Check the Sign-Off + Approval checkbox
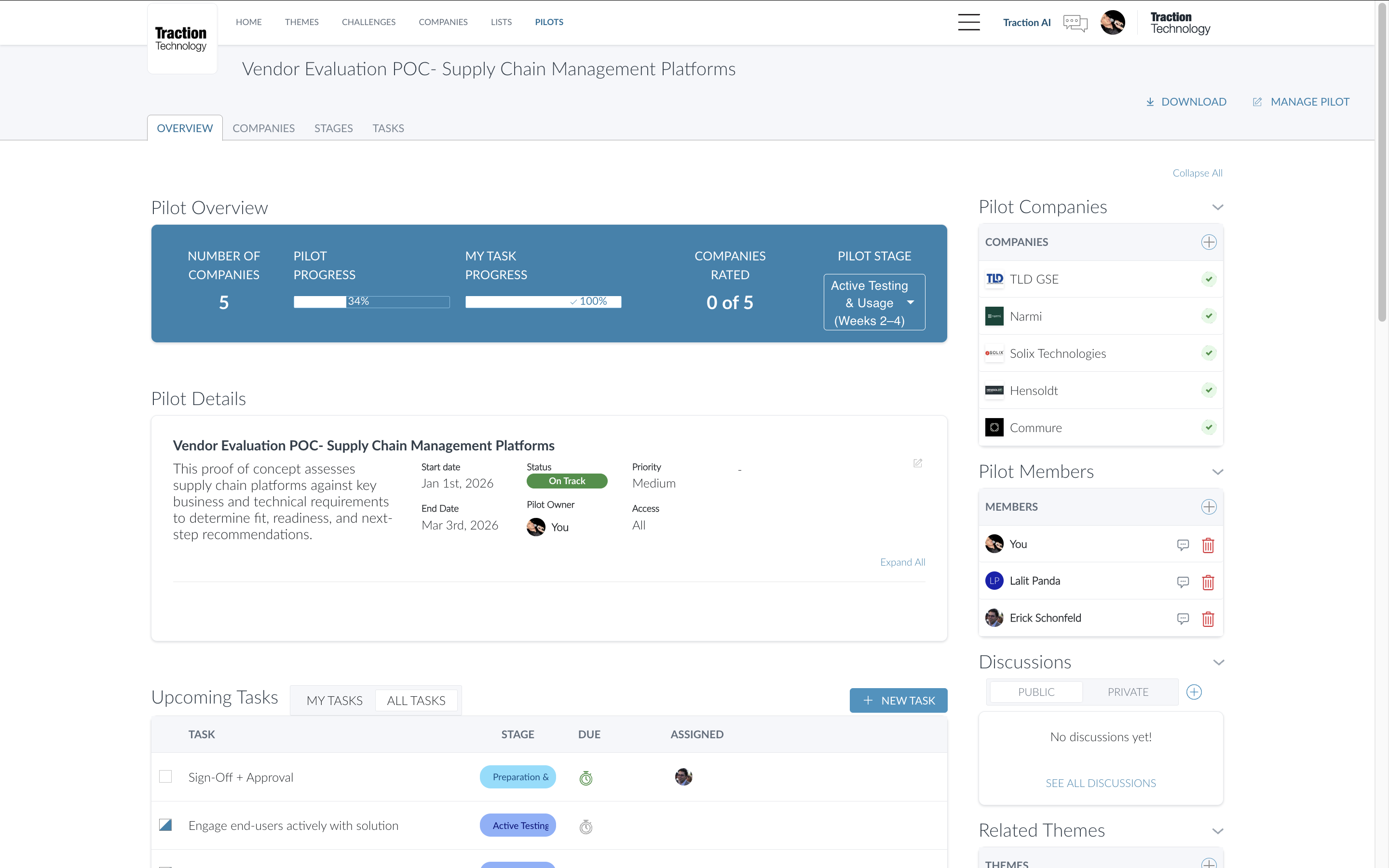 [165, 777]
